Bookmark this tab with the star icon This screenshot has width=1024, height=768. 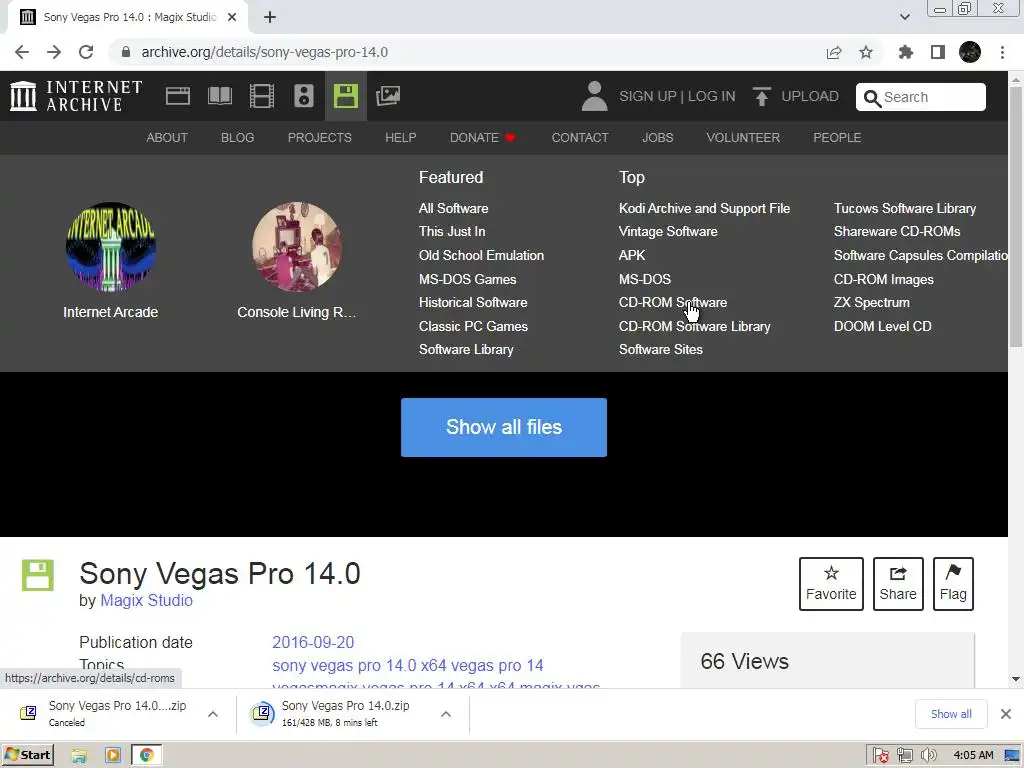pos(866,52)
